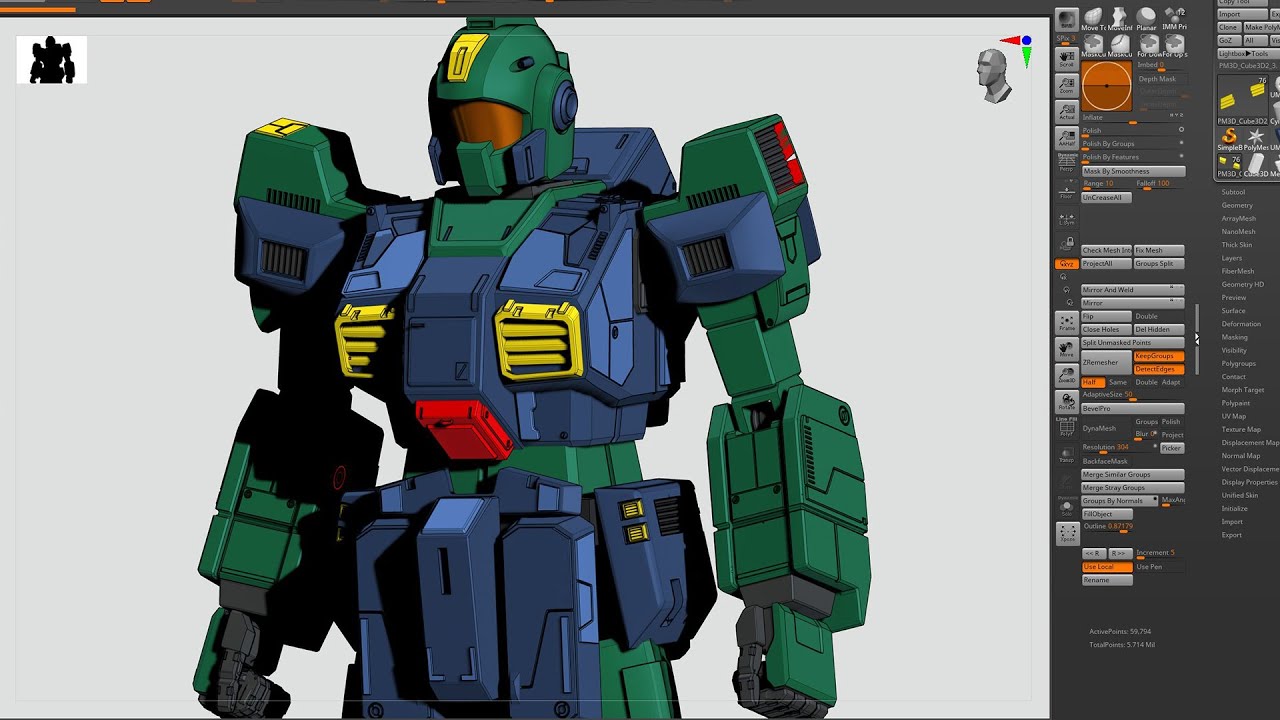1280x720 pixels.
Task: Toggle the Transp transparency icon
Action: tap(1067, 455)
